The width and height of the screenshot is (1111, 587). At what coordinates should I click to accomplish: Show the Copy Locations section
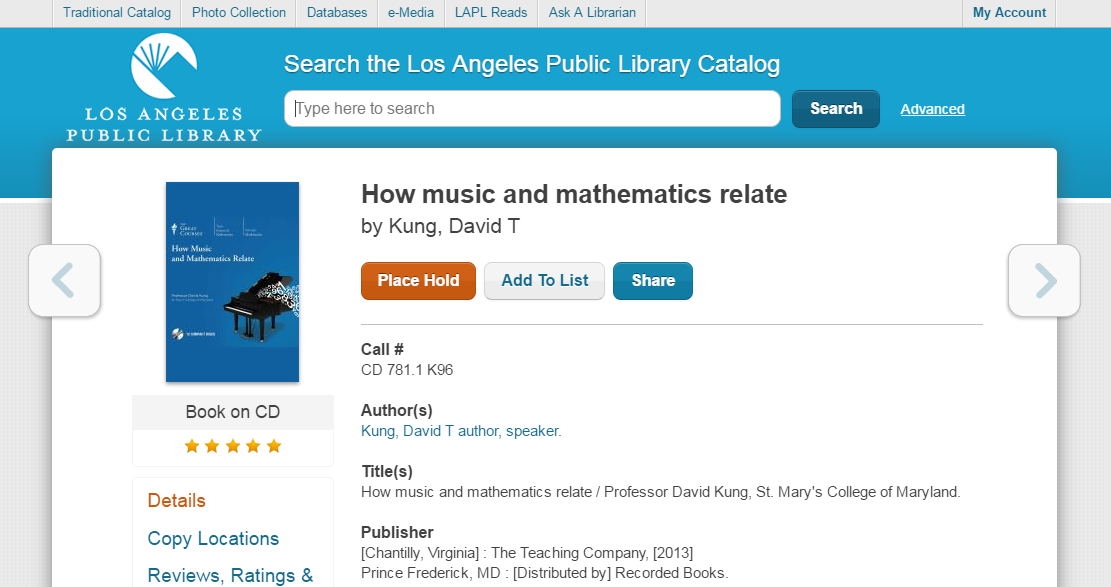[213, 538]
